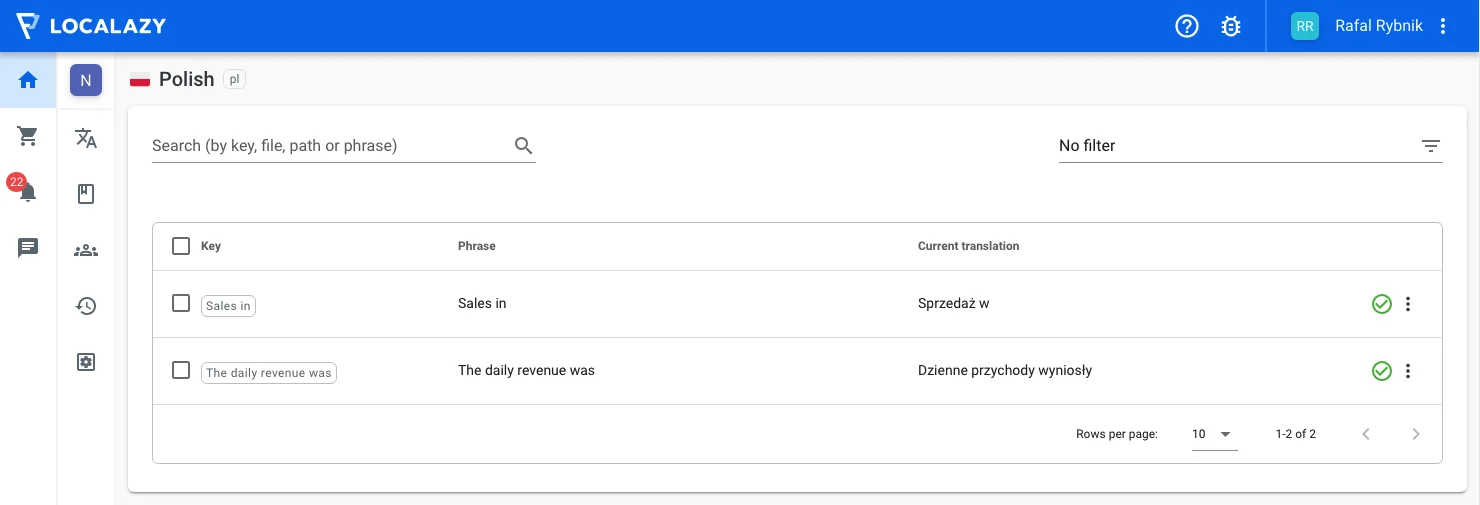This screenshot has height=505, width=1480.
Task: Click the Polish language heading
Action: pyautogui.click(x=187, y=79)
